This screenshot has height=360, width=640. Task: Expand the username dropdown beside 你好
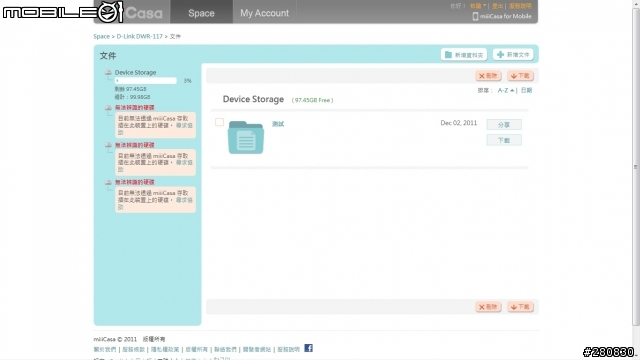pyautogui.click(x=478, y=6)
